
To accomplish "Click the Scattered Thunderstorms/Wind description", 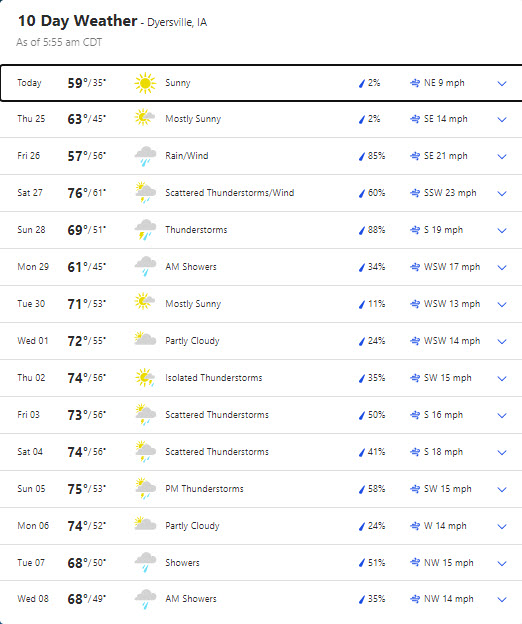I will pos(230,193).
